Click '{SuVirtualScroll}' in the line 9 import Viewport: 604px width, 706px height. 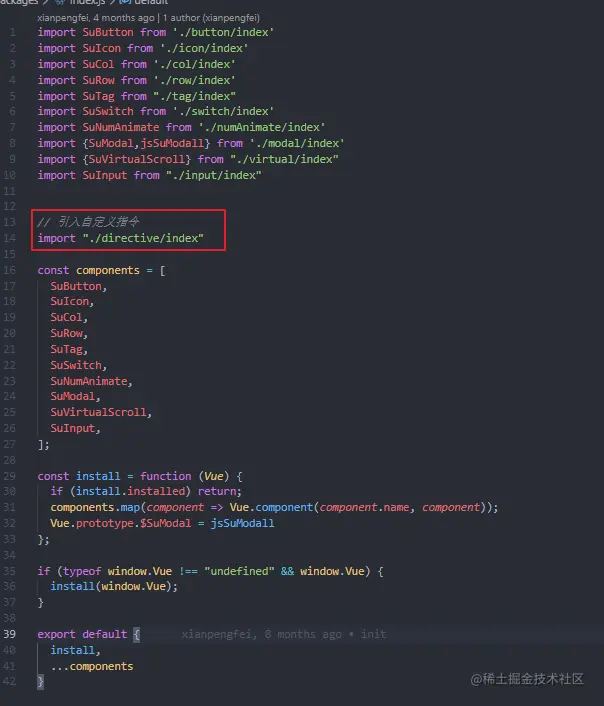coord(137,159)
